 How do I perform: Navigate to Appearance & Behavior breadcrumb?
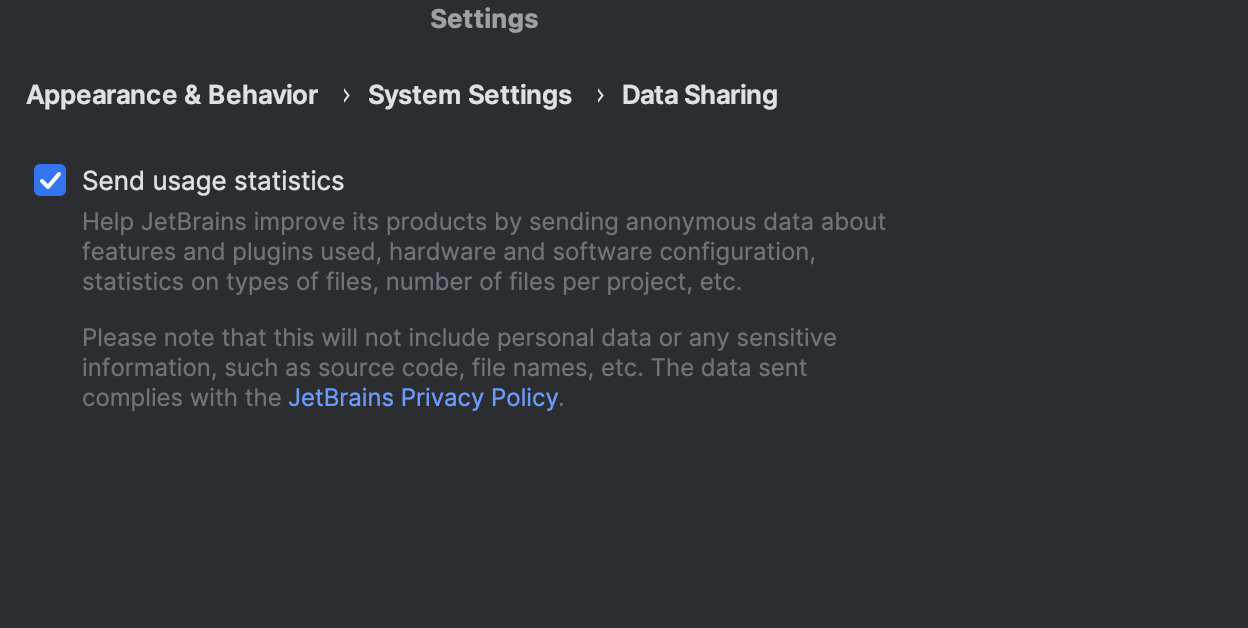click(x=171, y=95)
